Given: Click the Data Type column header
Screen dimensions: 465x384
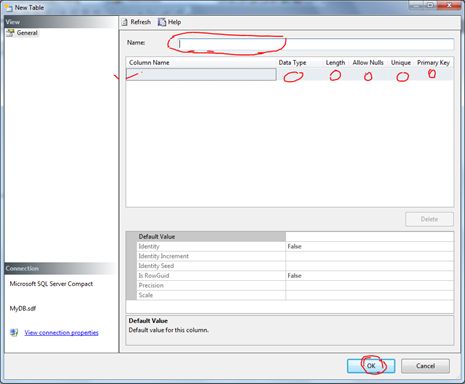Looking at the screenshot, I should [x=292, y=63].
